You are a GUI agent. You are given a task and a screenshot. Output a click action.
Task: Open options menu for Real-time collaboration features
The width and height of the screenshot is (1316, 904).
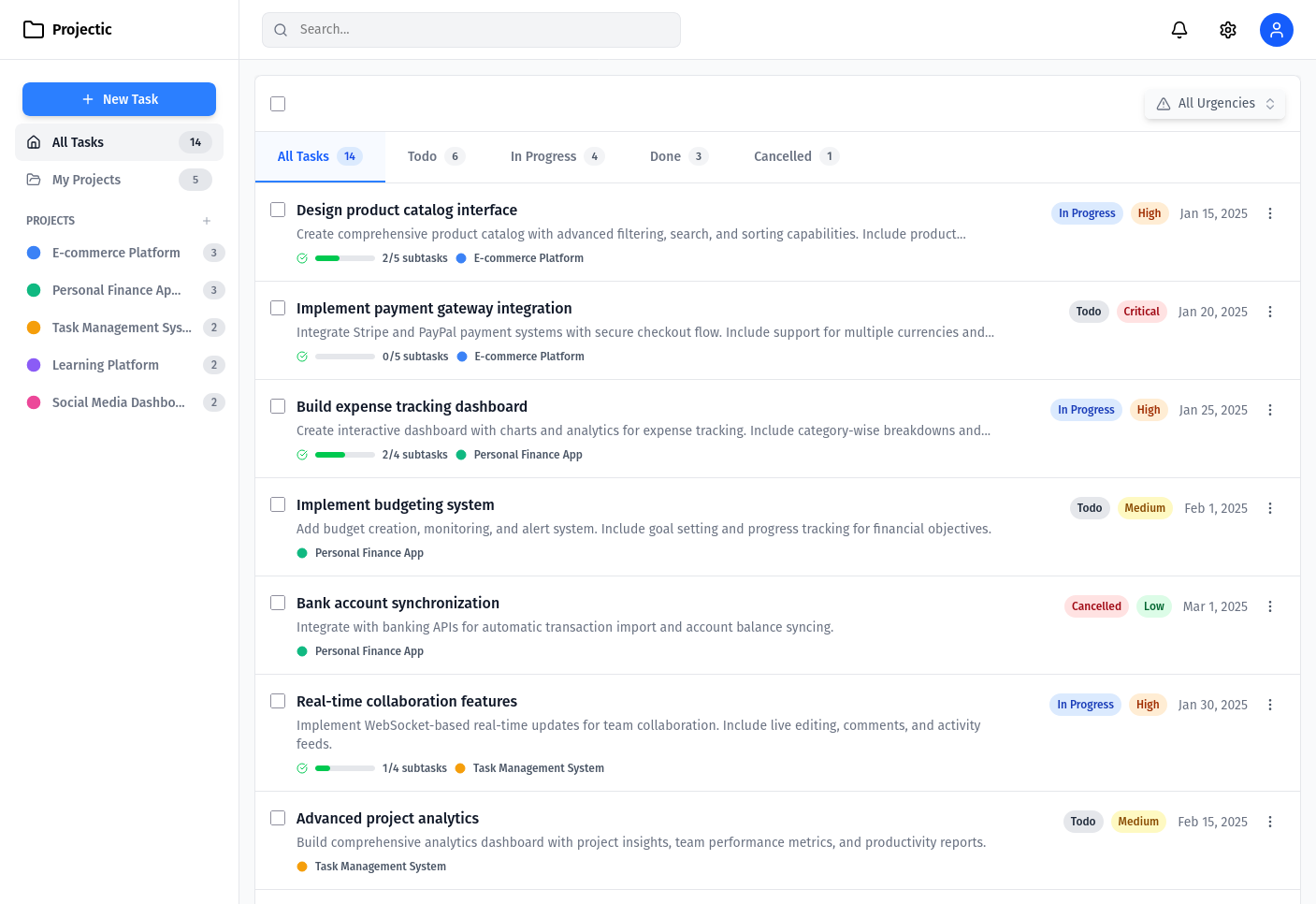(1270, 705)
